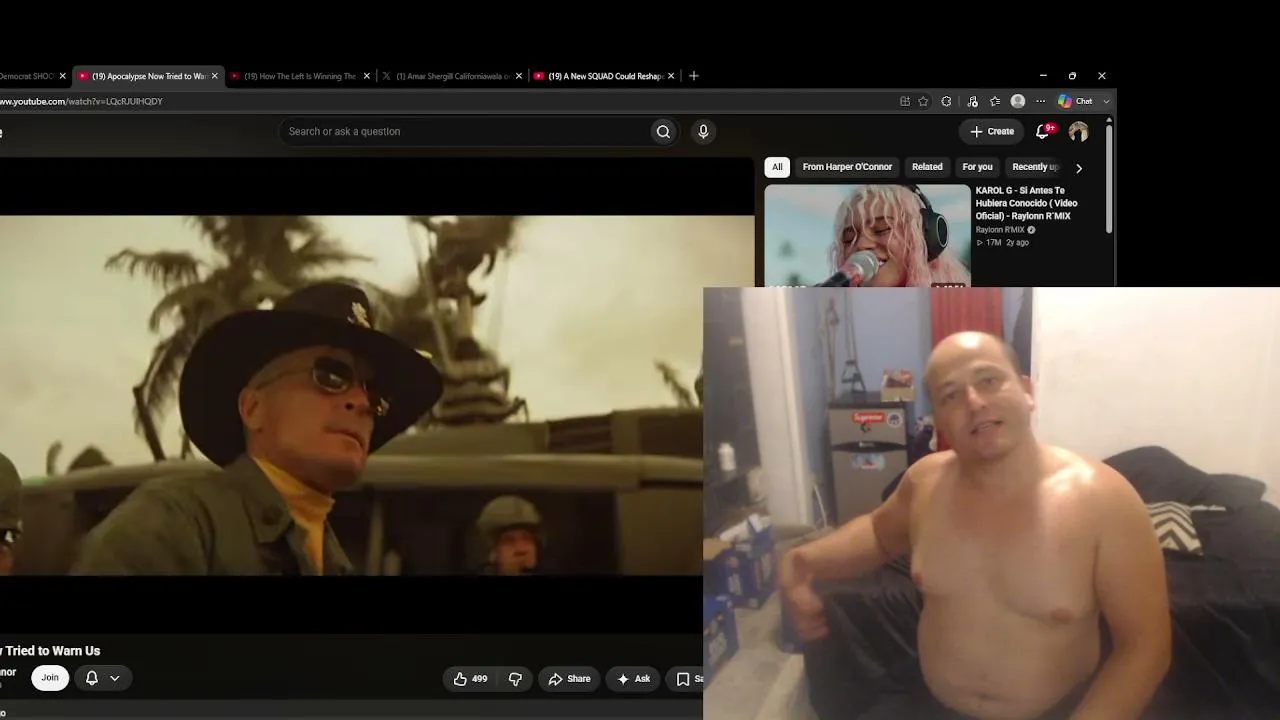Open YouTube notifications bell with 9+ badge
Image resolution: width=1280 pixels, height=720 pixels.
[x=1043, y=131]
